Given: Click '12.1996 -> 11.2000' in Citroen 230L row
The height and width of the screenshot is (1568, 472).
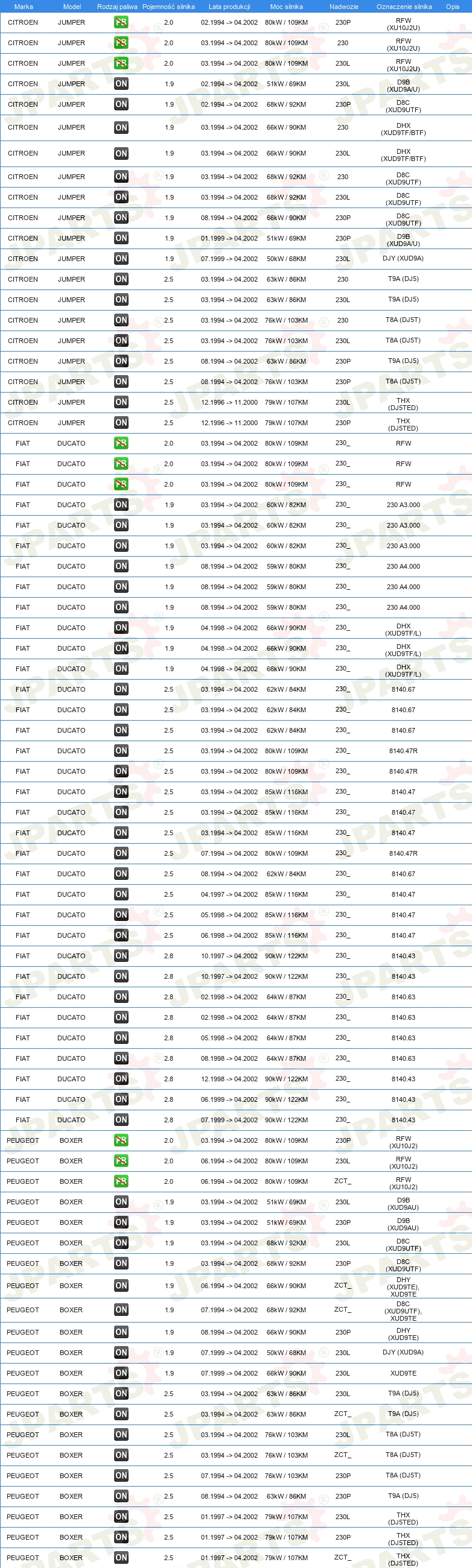Looking at the screenshot, I should (229, 402).
